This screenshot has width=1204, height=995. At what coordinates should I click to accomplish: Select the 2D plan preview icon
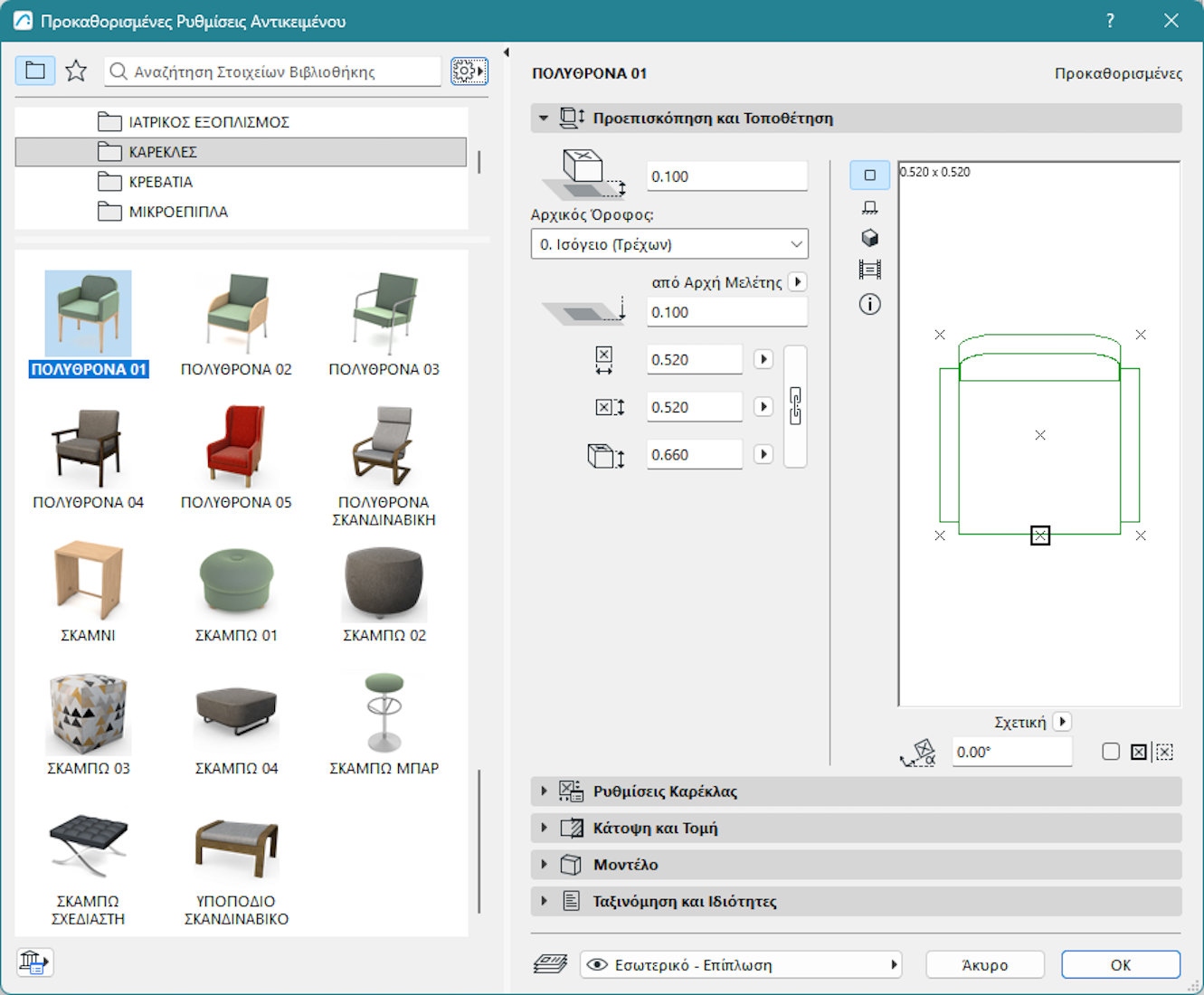(x=869, y=175)
